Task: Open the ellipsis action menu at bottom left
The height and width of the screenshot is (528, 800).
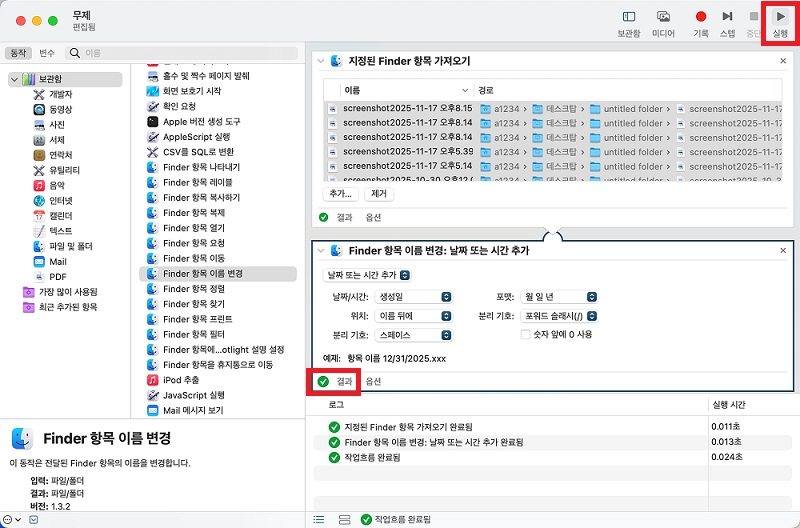Action: pyautogui.click(x=12, y=519)
